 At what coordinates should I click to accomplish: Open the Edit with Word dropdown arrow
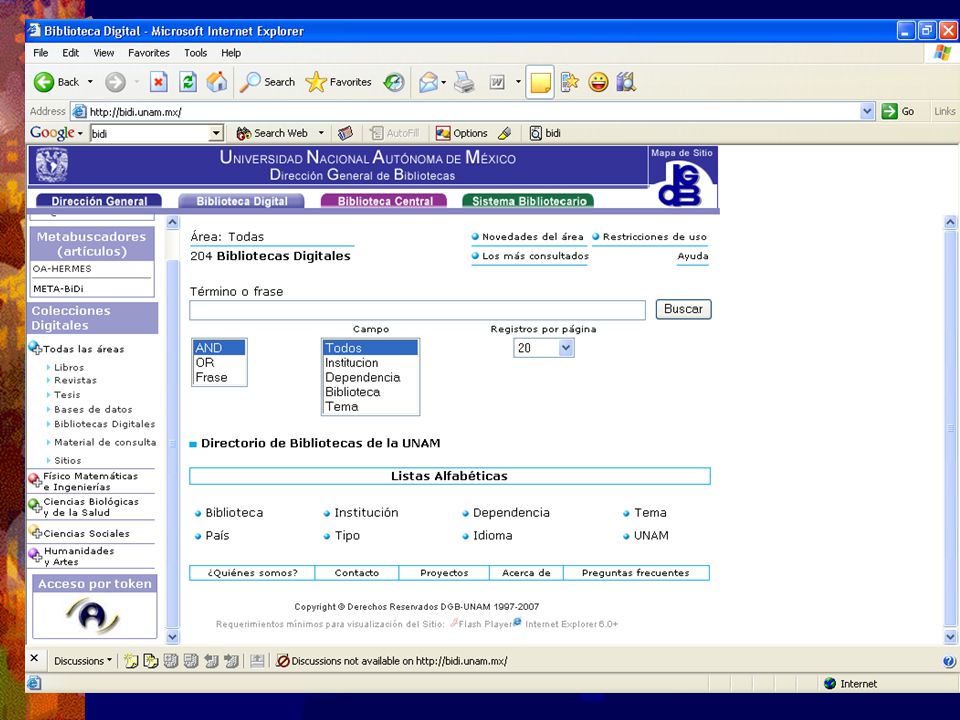pyautogui.click(x=518, y=82)
